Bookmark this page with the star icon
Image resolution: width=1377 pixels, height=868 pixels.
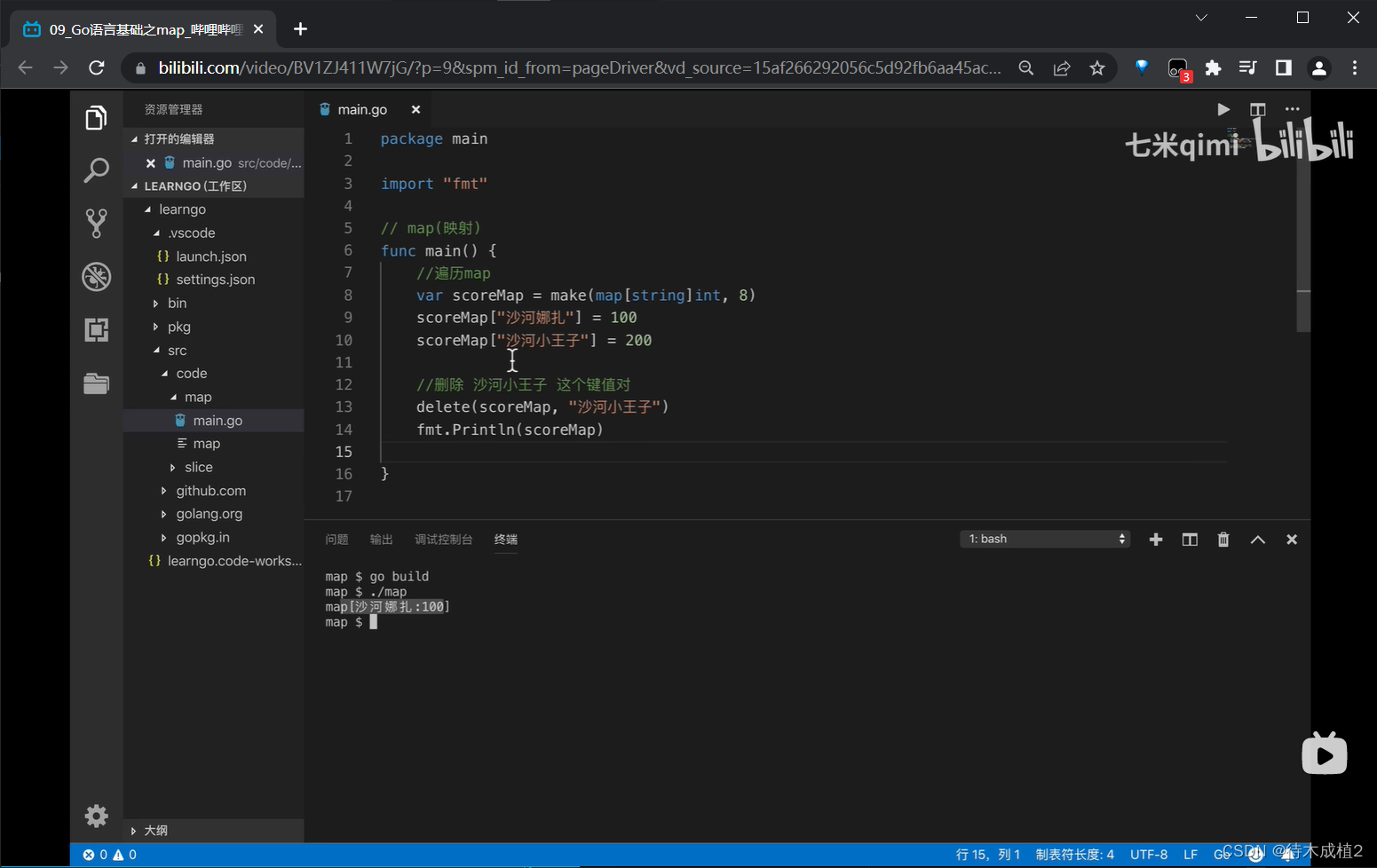coord(1097,68)
